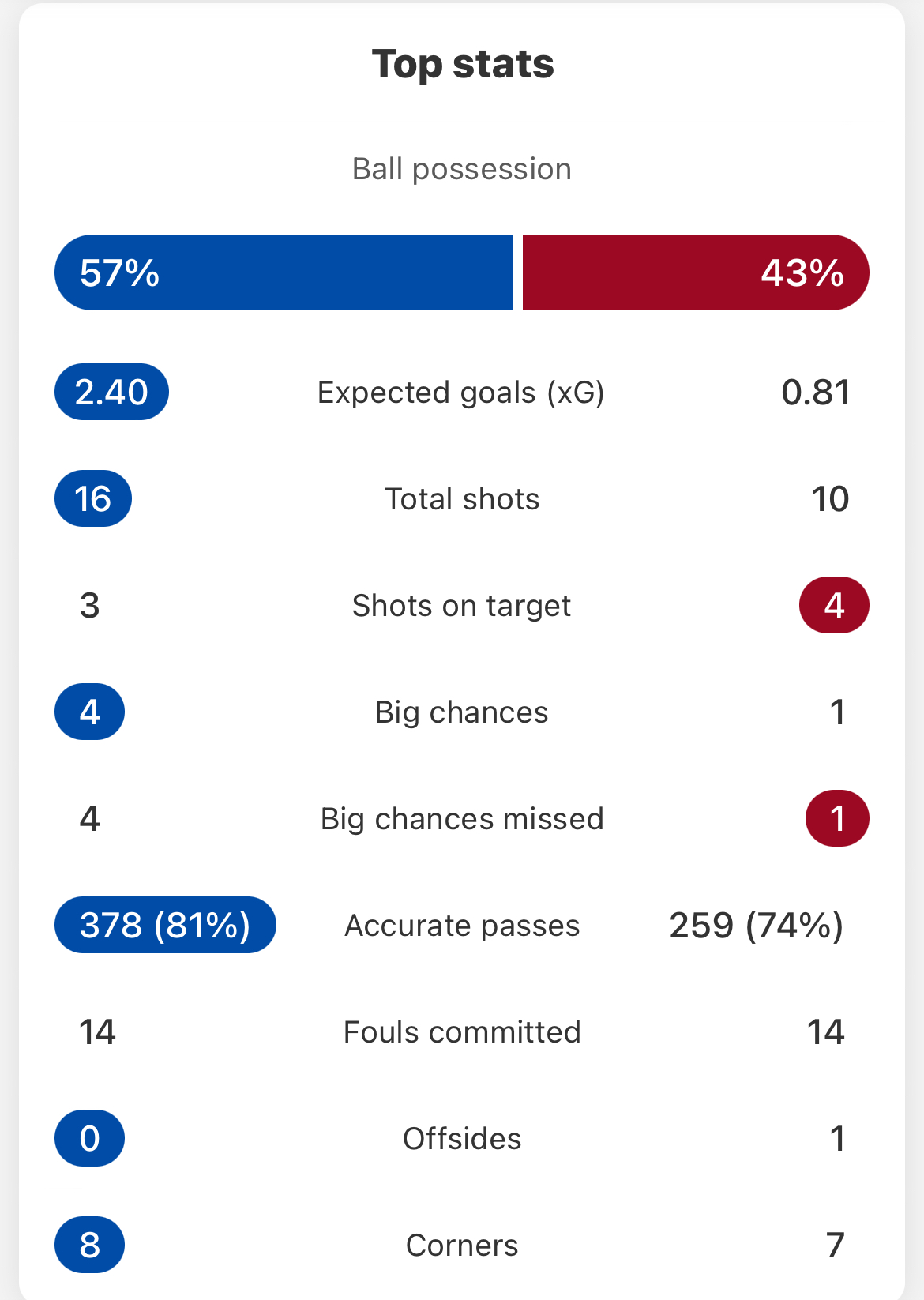The image size is (924, 1300).
Task: Tap the 259 (74%) passes value
Action: [757, 926]
